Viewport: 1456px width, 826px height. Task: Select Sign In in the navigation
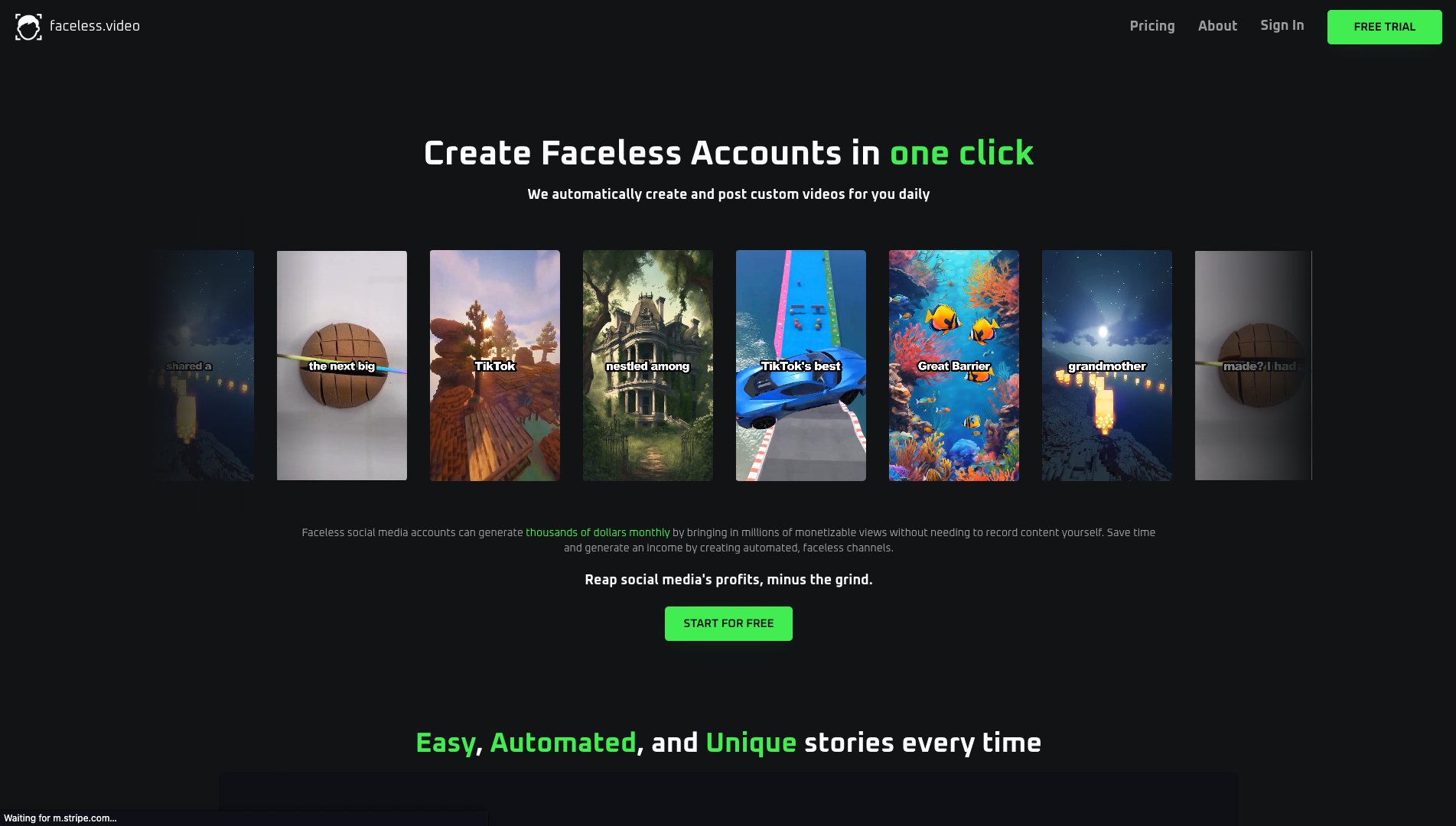coord(1282,25)
